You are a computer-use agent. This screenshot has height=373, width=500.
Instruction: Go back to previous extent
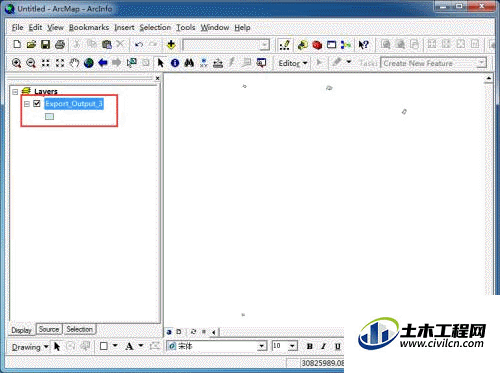[103, 63]
